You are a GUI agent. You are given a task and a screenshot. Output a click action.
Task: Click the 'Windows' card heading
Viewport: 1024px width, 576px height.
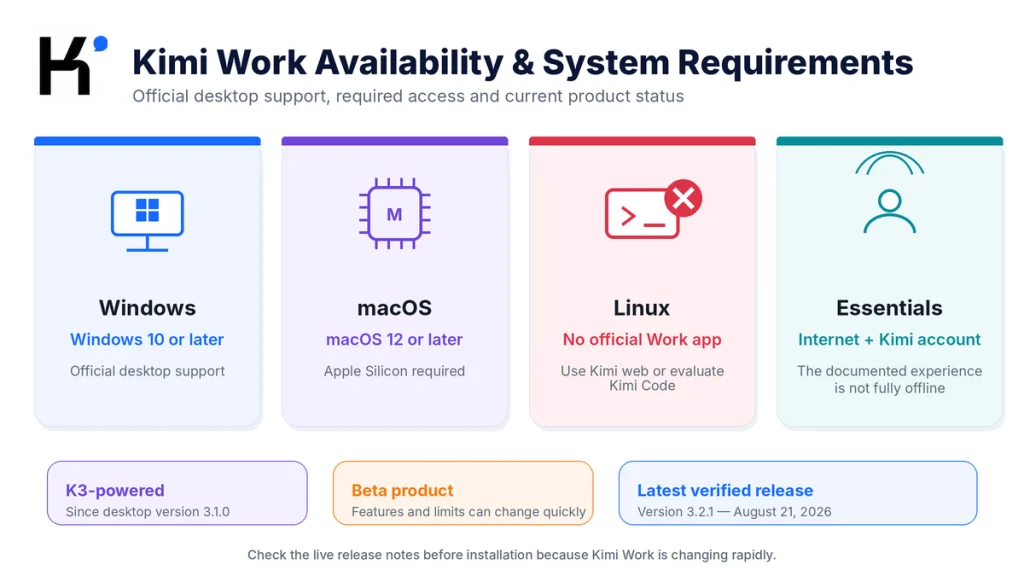147,308
